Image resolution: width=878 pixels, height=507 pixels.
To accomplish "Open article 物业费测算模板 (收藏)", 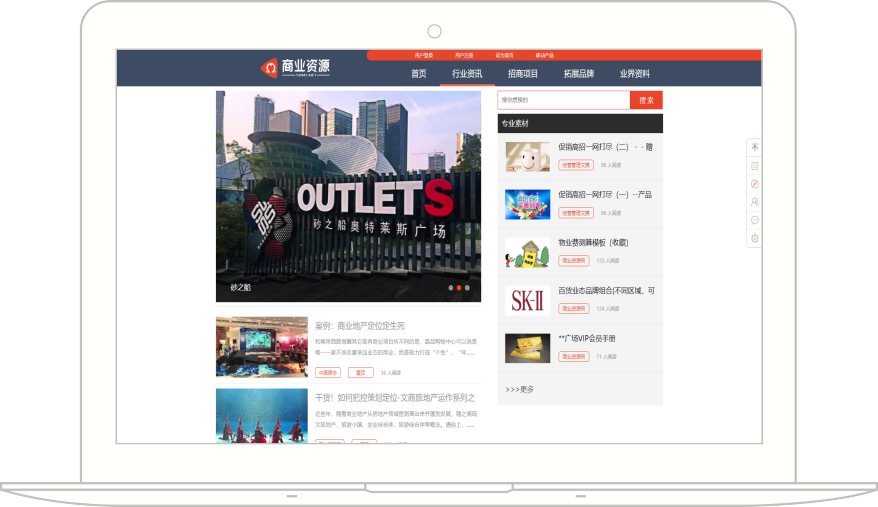I will coord(593,243).
